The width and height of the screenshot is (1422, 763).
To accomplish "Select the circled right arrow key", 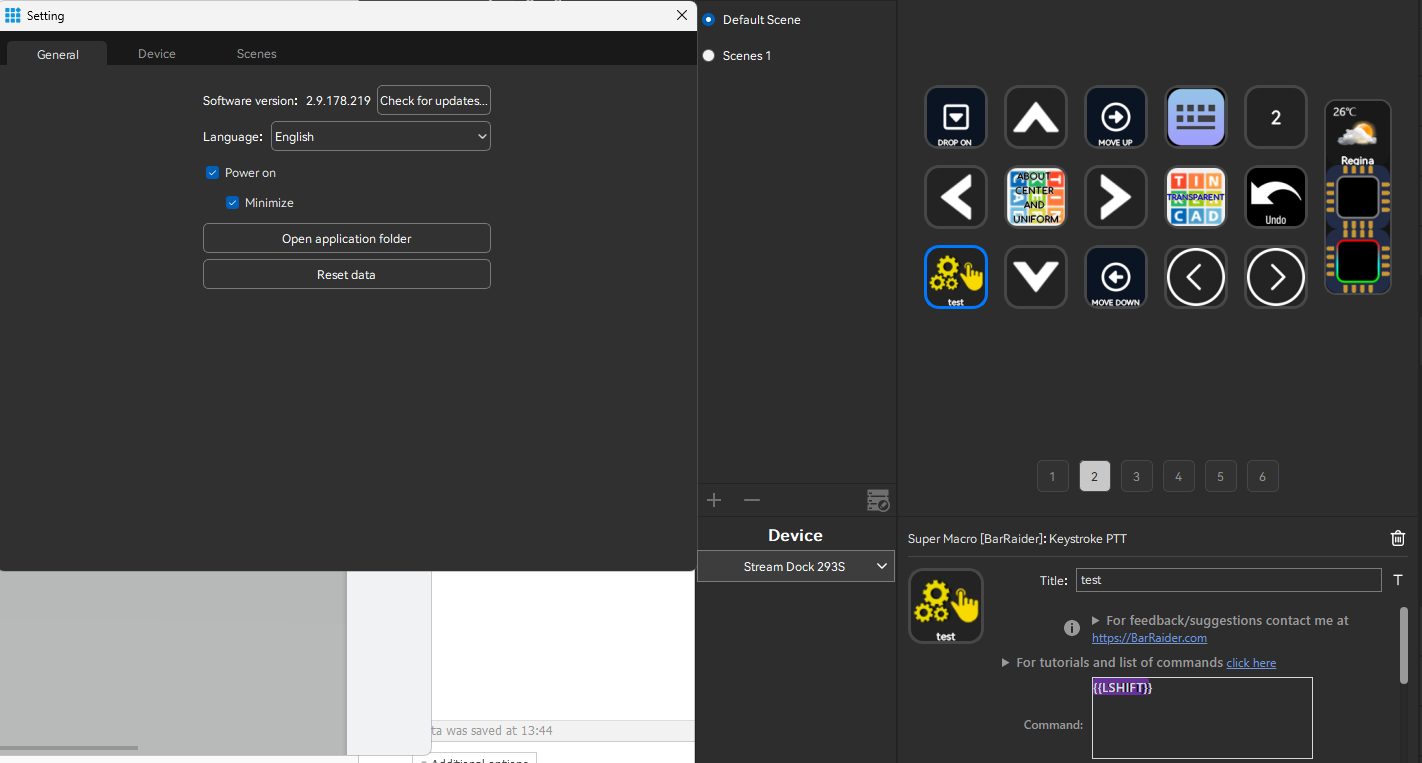I will (1276, 277).
